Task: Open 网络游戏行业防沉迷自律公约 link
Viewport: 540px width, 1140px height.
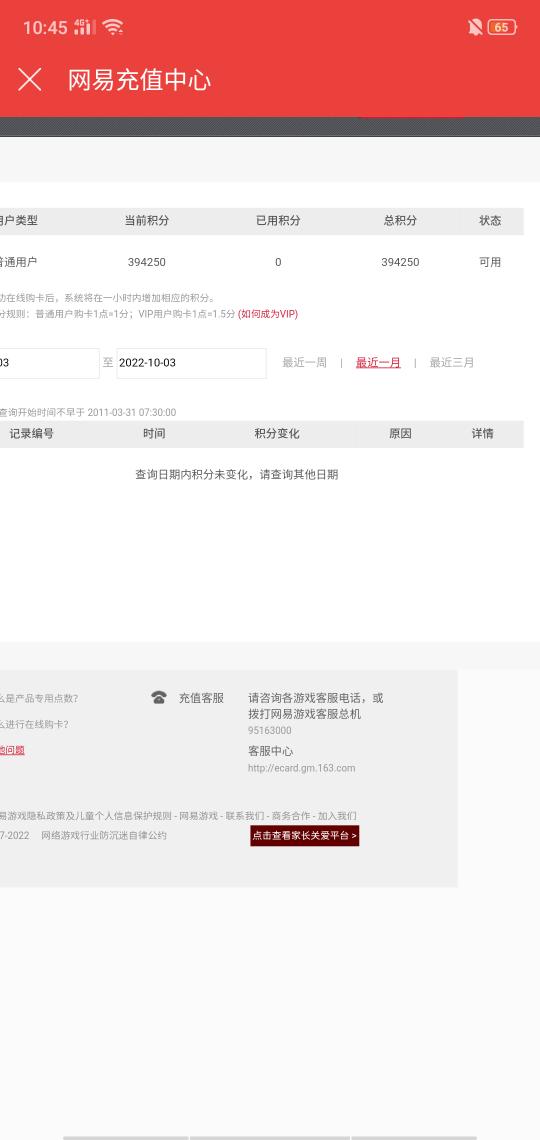Action: pos(104,835)
